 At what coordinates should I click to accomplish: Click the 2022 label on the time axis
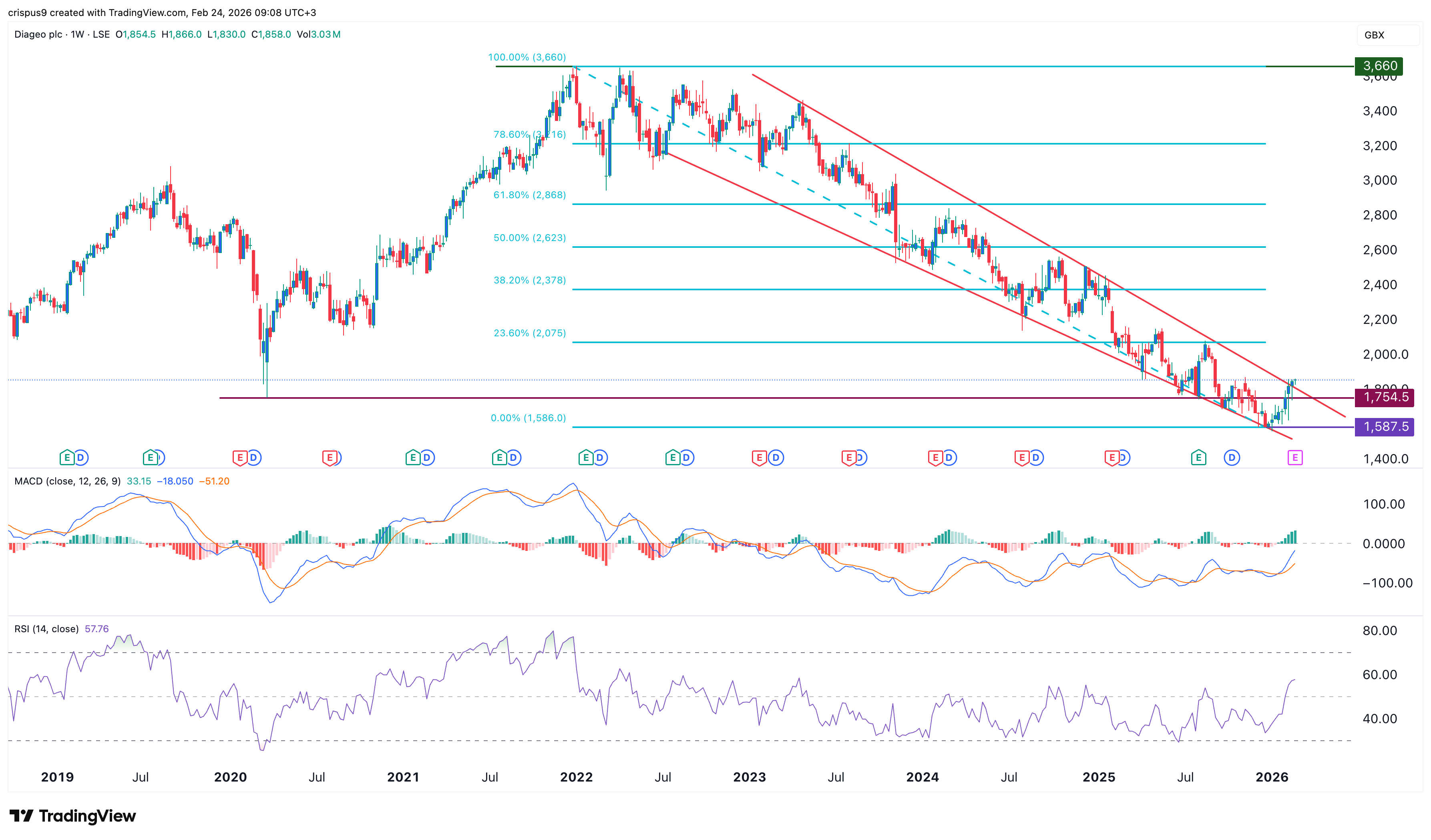pyautogui.click(x=576, y=777)
